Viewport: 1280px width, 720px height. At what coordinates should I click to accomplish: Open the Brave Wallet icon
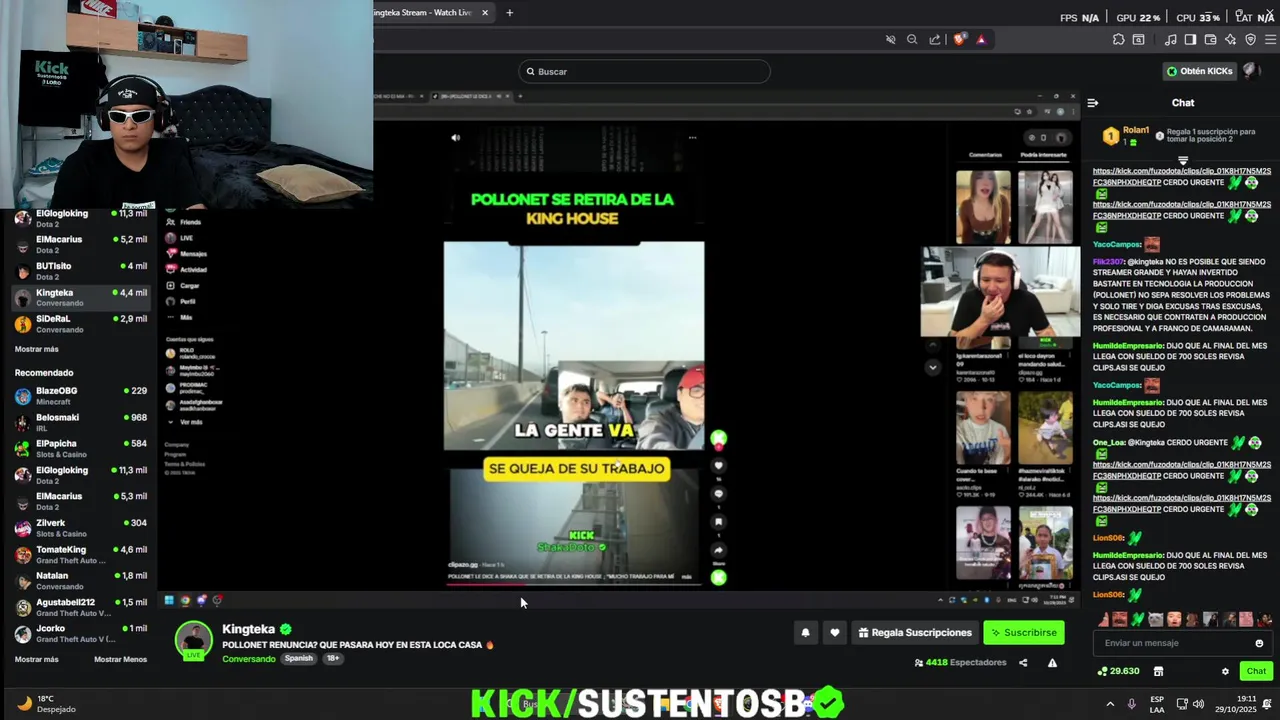[x=1210, y=39]
